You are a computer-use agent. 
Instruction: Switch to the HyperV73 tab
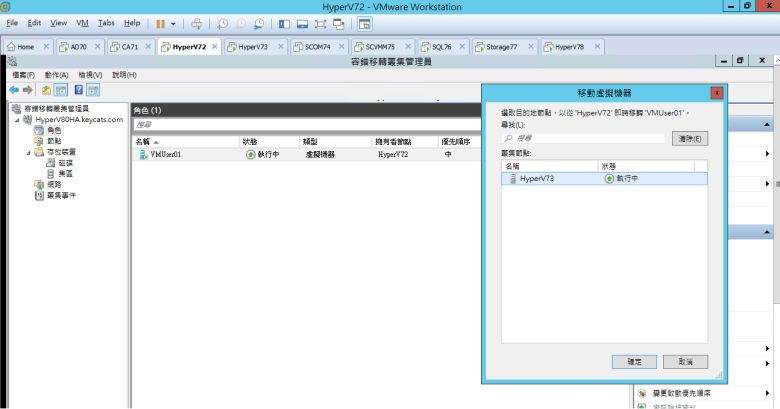pos(250,46)
